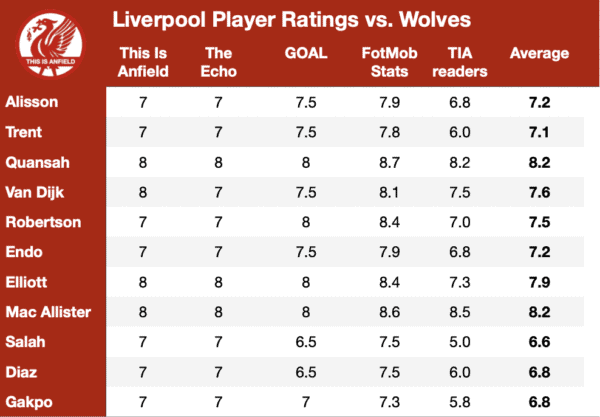Click the This Is Anfield column header
The image size is (600, 417).
click(x=143, y=62)
